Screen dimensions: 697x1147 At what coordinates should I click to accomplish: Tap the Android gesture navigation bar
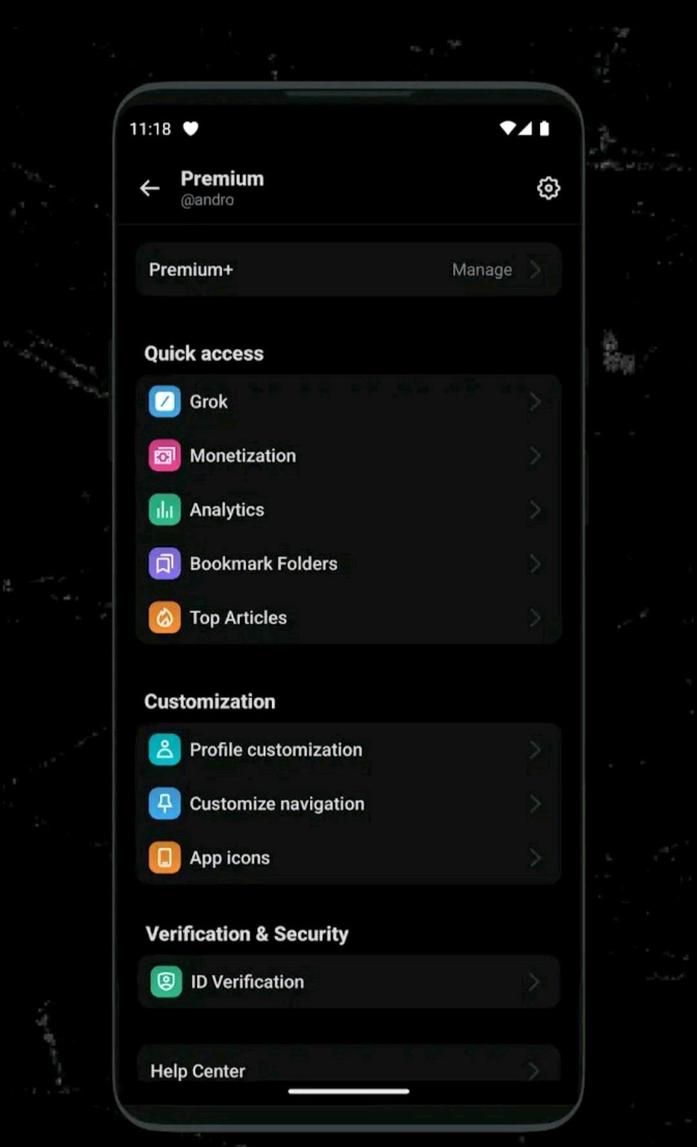[348, 1092]
